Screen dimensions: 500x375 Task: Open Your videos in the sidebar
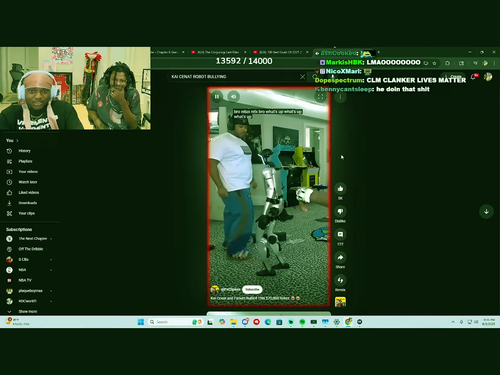tap(29, 172)
